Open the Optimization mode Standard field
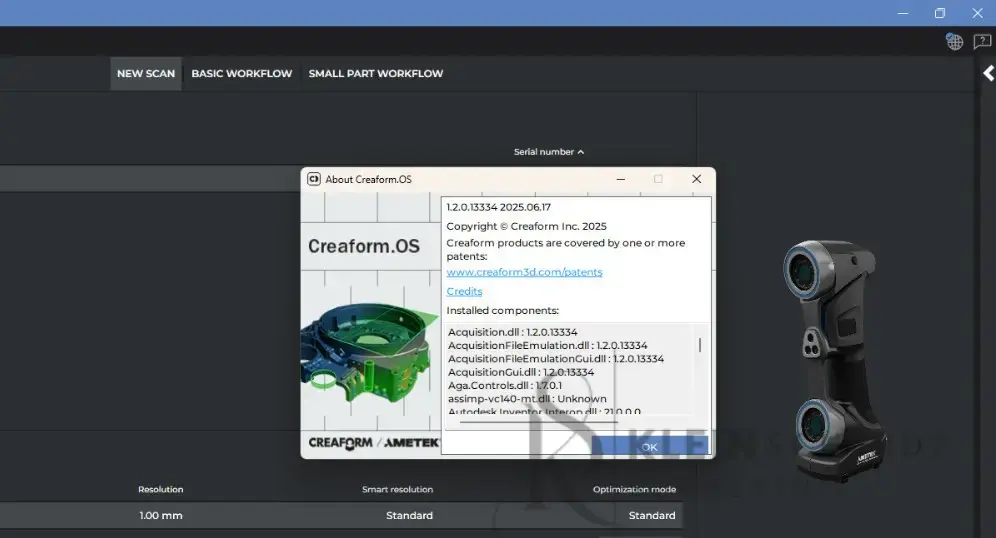This screenshot has width=996, height=538. (x=652, y=515)
